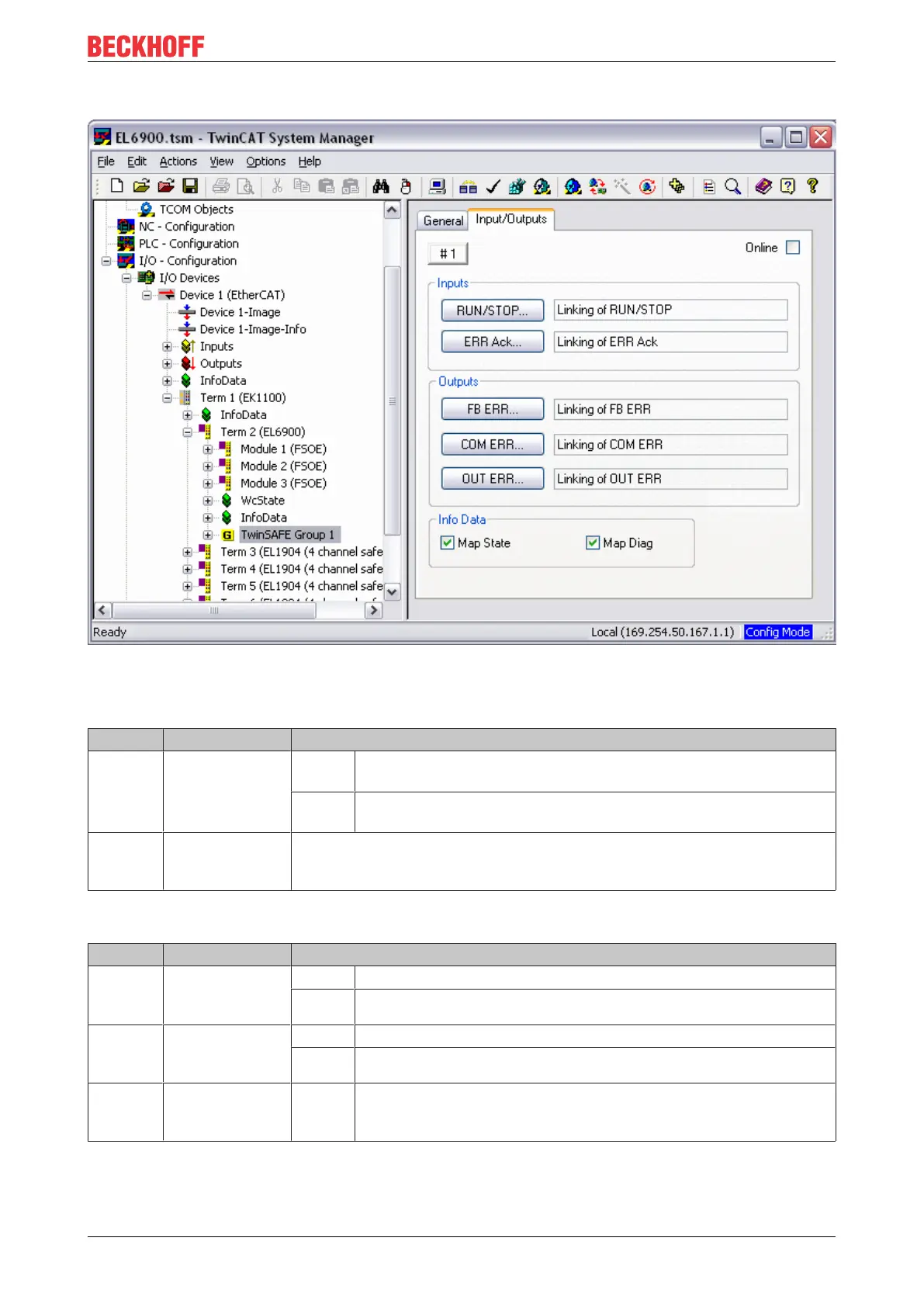Screen dimensions: 924x1307
Task: Select Device 1-Image-Info tree item
Action: coord(253,329)
